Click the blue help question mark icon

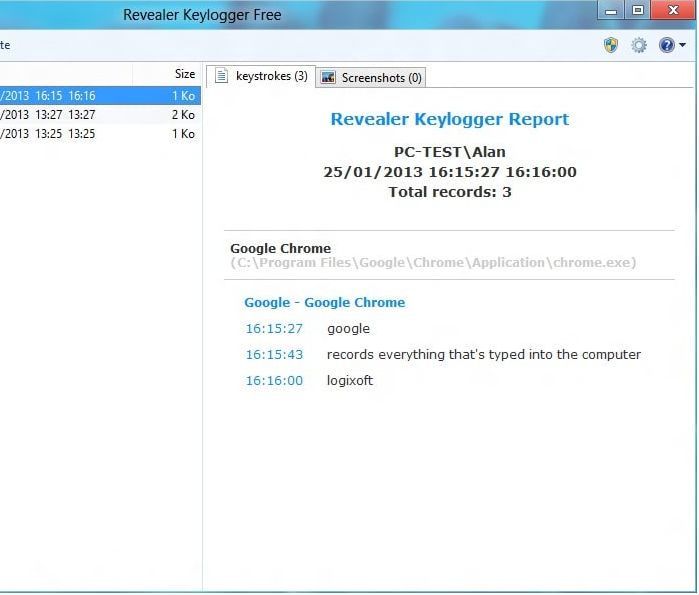[x=667, y=45]
